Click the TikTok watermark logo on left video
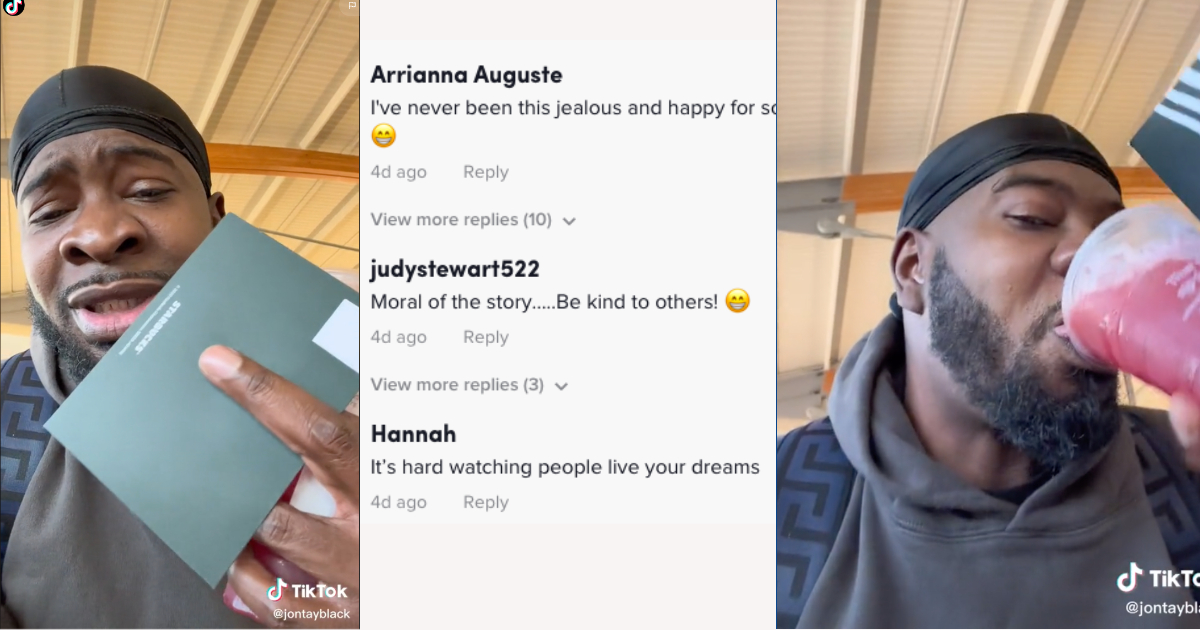The width and height of the screenshot is (1200, 630). 307,591
